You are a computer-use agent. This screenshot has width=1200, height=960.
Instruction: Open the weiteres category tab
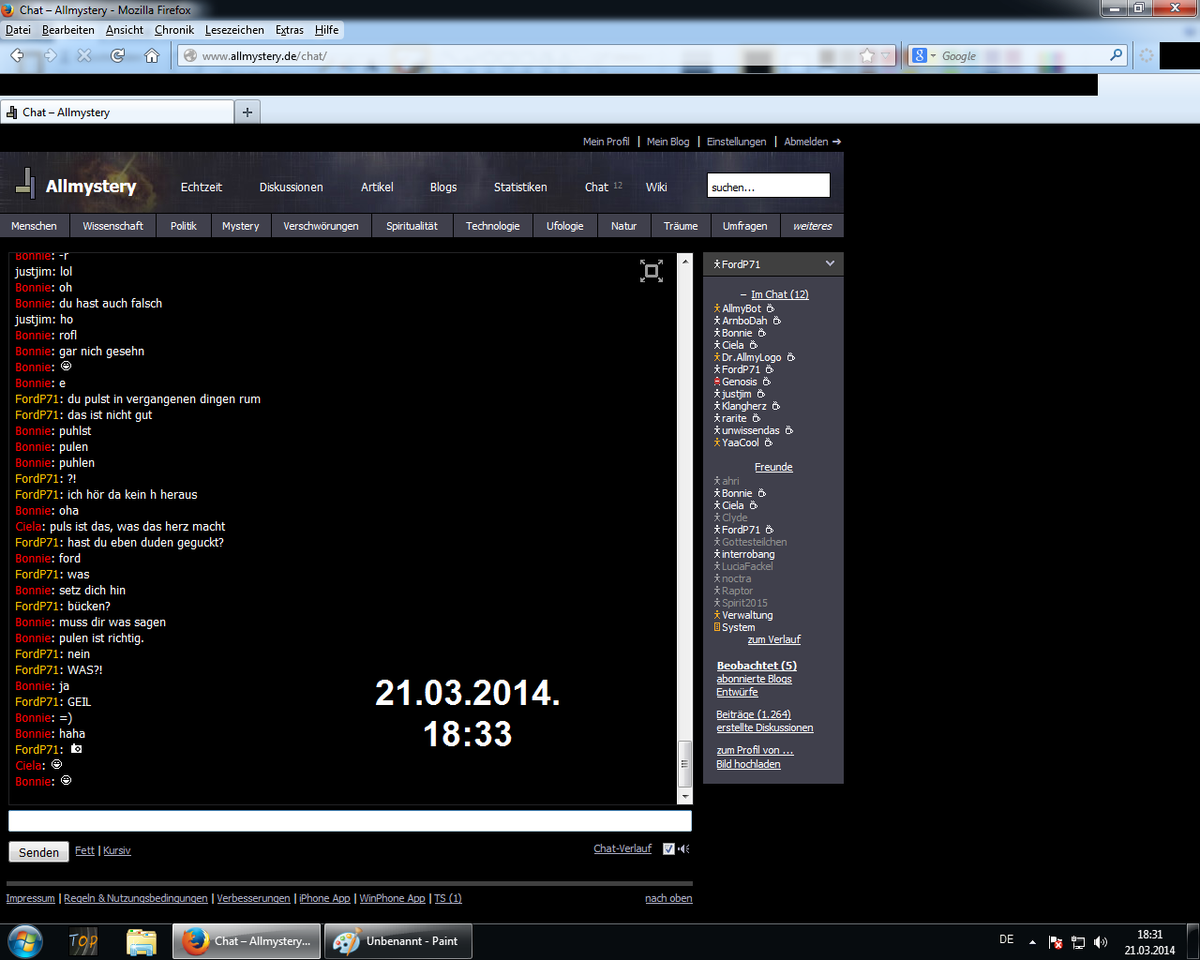[812, 226]
